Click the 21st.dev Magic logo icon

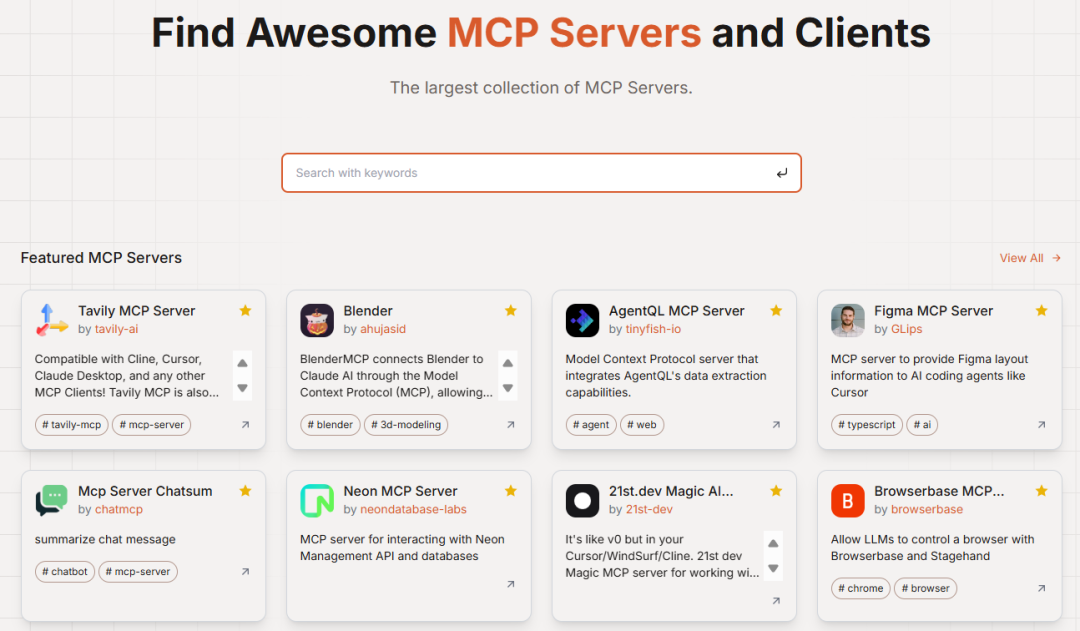tap(582, 500)
